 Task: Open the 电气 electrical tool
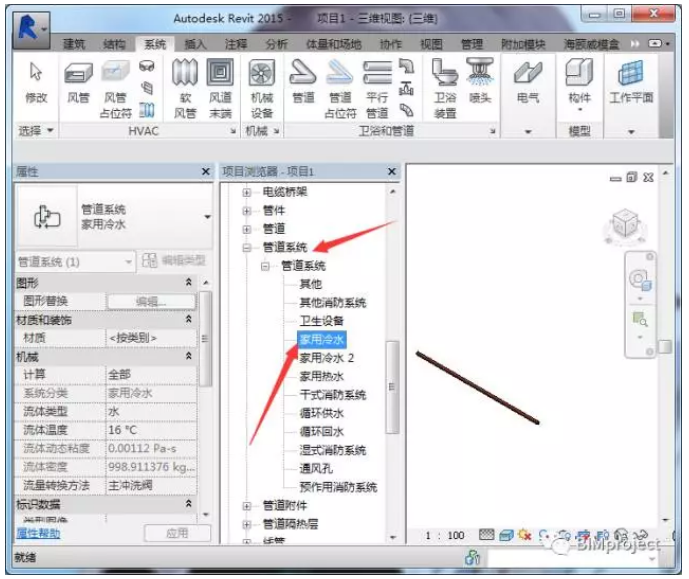click(x=528, y=83)
